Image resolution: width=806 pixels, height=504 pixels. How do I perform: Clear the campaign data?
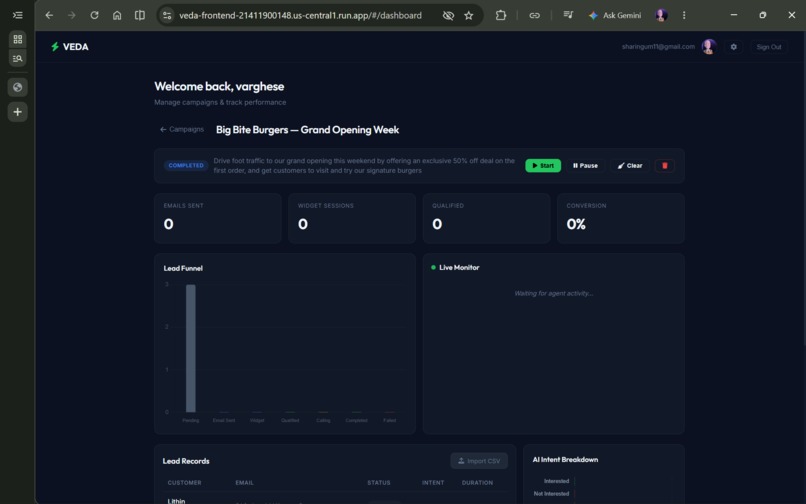630,166
